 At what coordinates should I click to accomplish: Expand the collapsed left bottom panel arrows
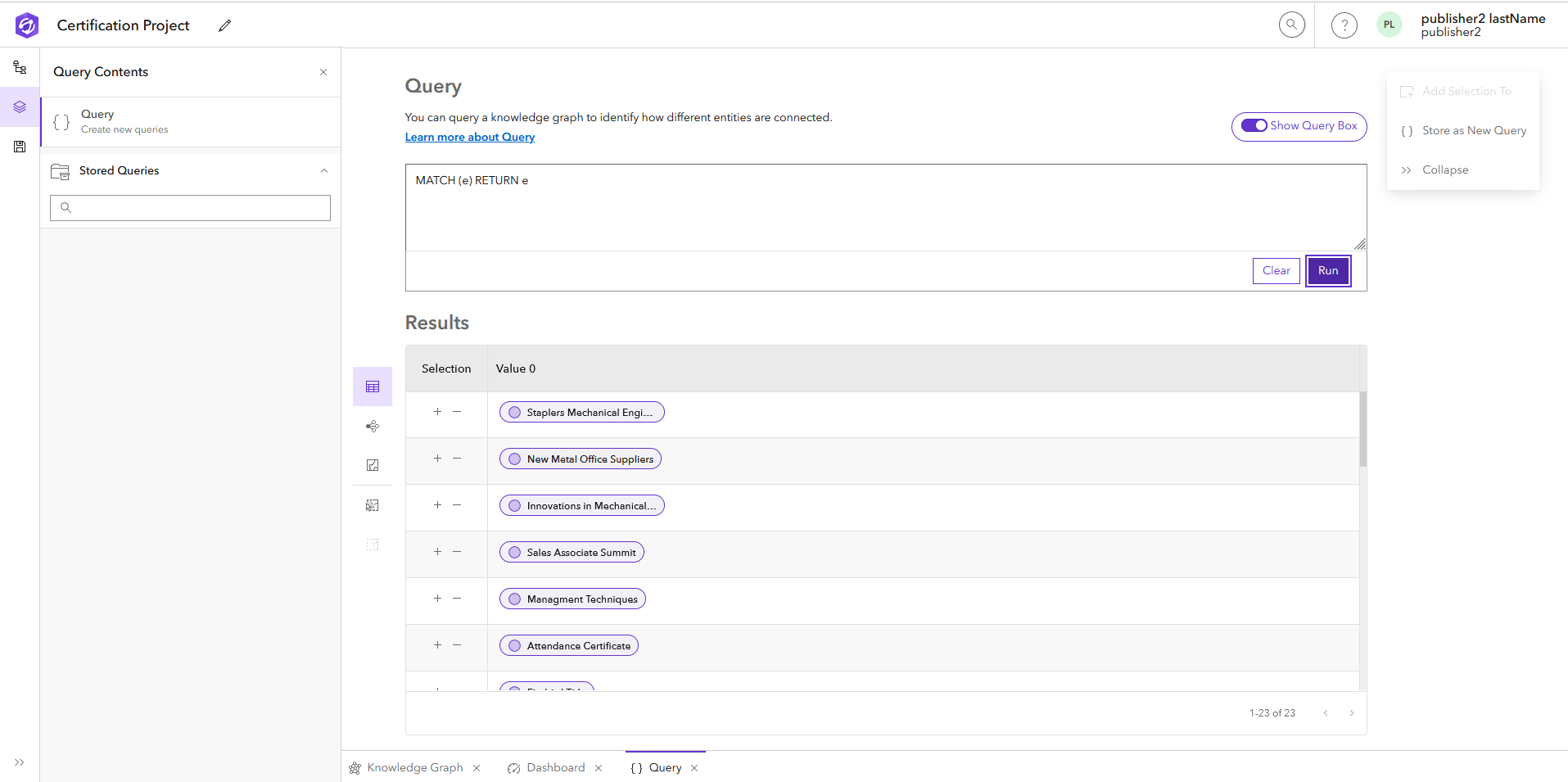[19, 762]
